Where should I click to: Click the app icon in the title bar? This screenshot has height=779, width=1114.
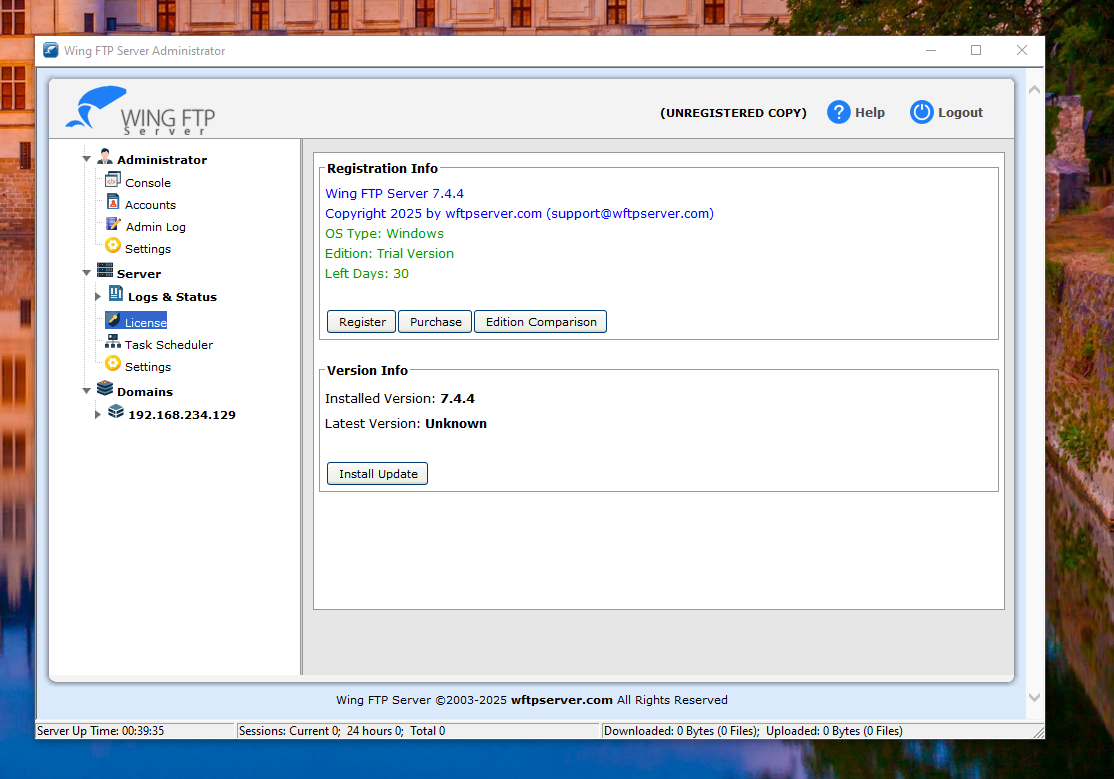tap(50, 50)
